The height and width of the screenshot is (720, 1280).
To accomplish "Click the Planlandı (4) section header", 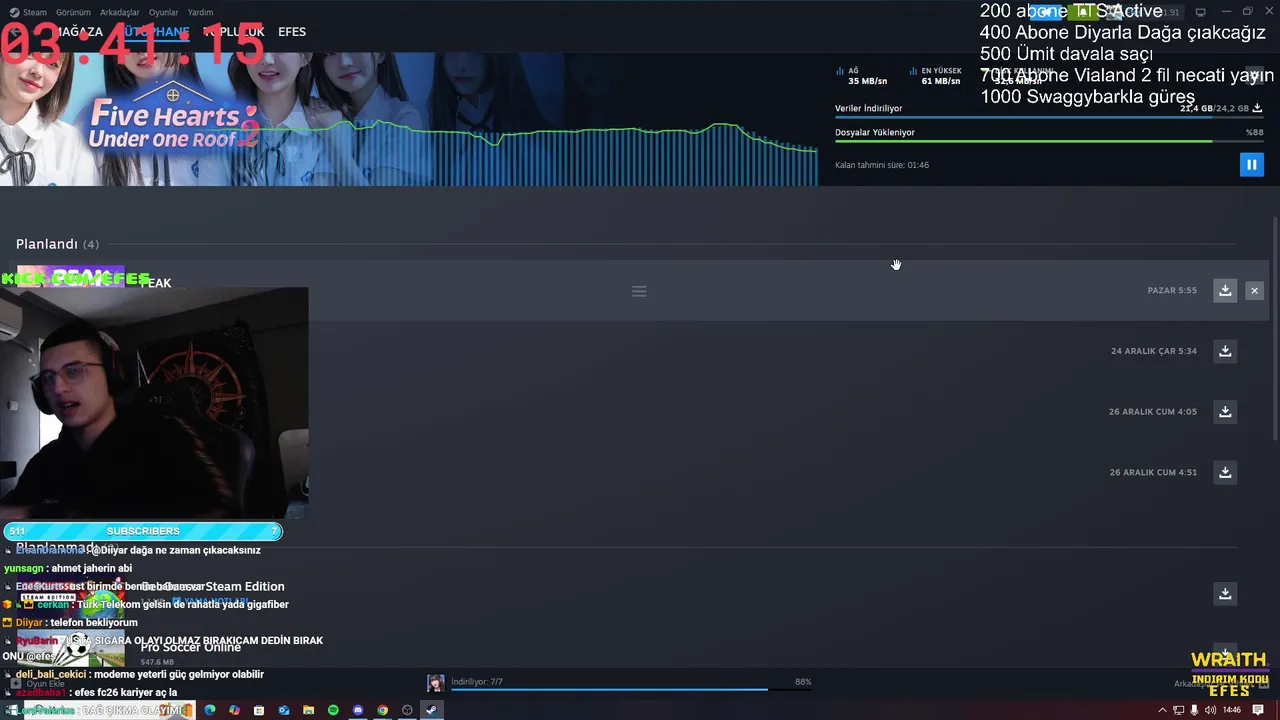I will point(57,244).
